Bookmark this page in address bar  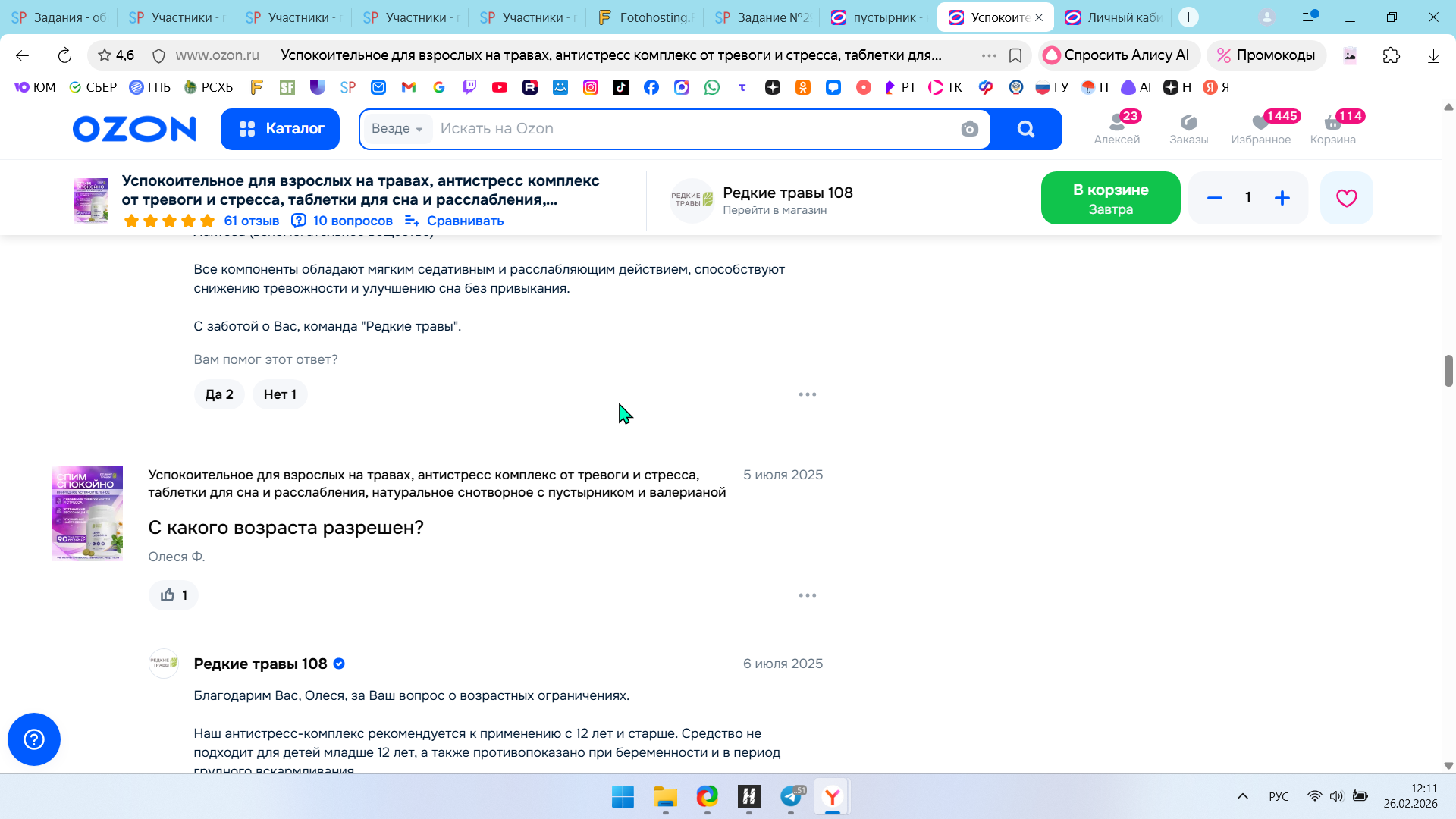point(1015,55)
